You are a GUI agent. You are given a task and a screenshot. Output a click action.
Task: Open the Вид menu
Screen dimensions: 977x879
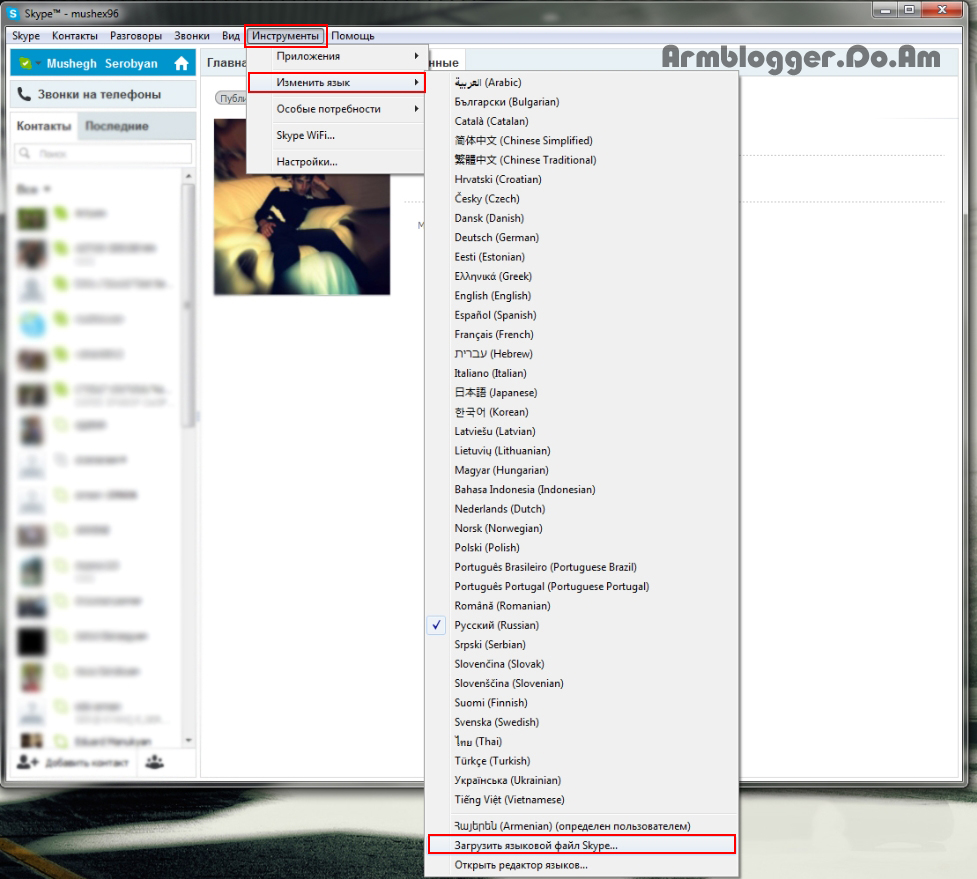point(231,36)
